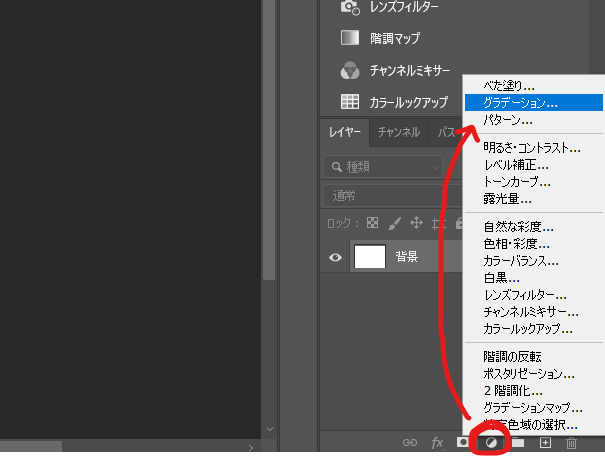This screenshot has width=605, height=457.
Task: Choose レンズフィルター... in popup menu
Action: (x=534, y=295)
